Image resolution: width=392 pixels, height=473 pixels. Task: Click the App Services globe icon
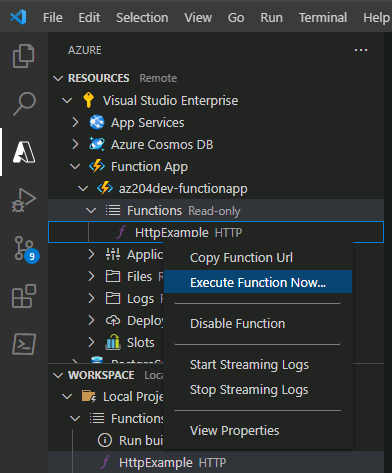pos(97,122)
